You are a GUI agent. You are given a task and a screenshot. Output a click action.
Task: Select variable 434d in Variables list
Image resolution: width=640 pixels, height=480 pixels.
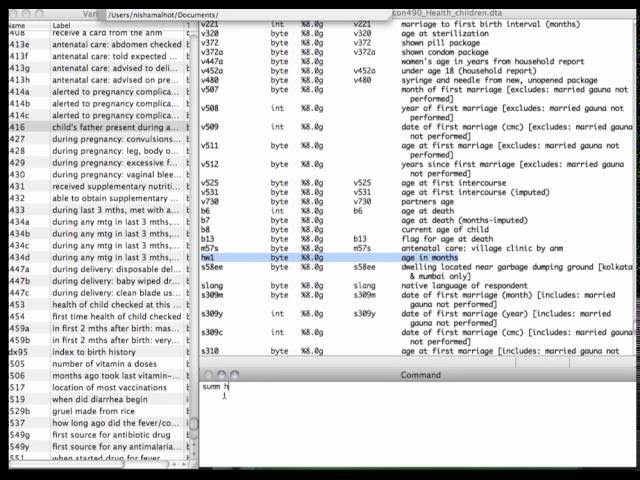pyautogui.click(x=99, y=258)
